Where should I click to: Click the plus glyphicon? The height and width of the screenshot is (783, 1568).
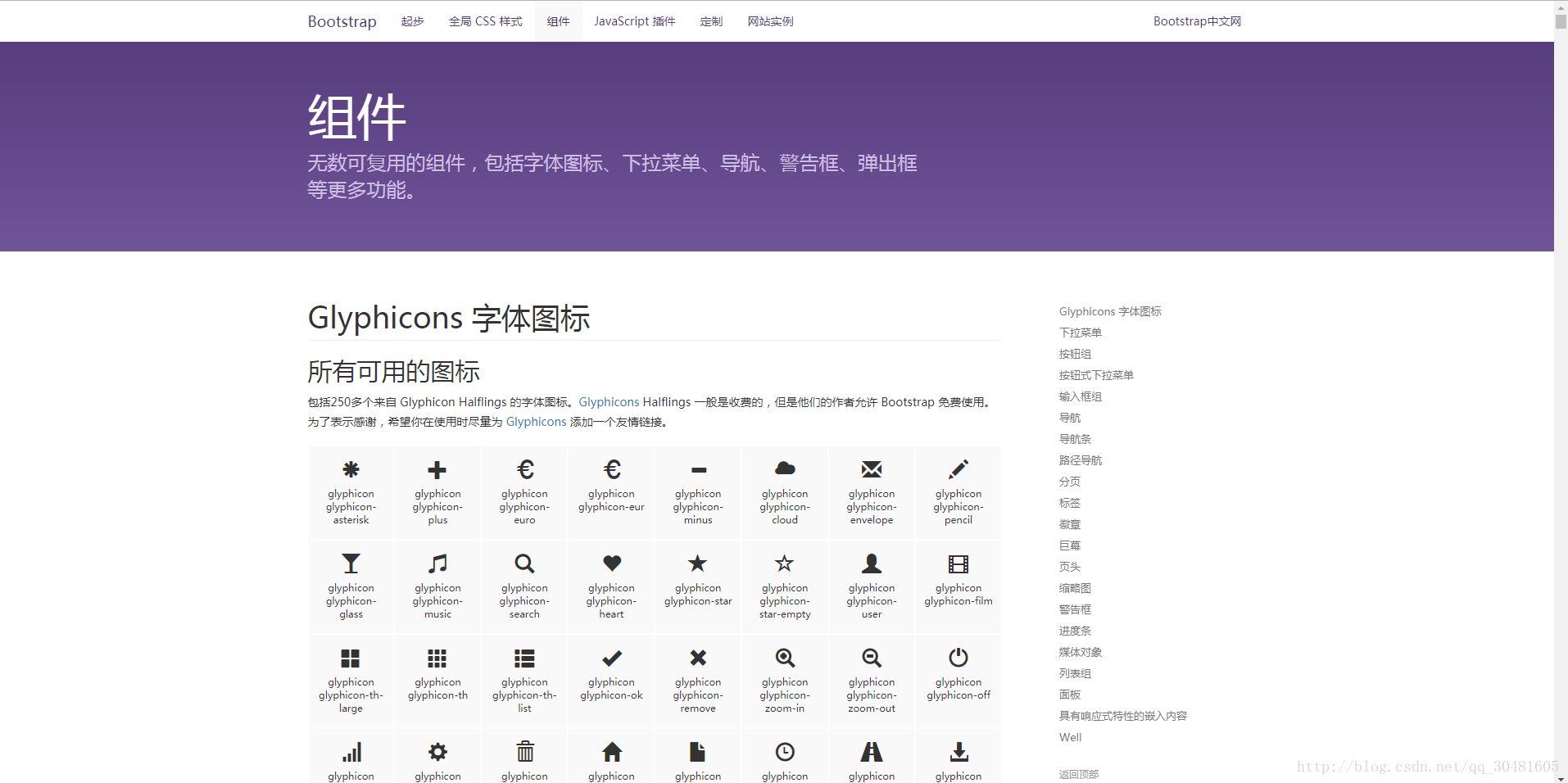pyautogui.click(x=437, y=469)
